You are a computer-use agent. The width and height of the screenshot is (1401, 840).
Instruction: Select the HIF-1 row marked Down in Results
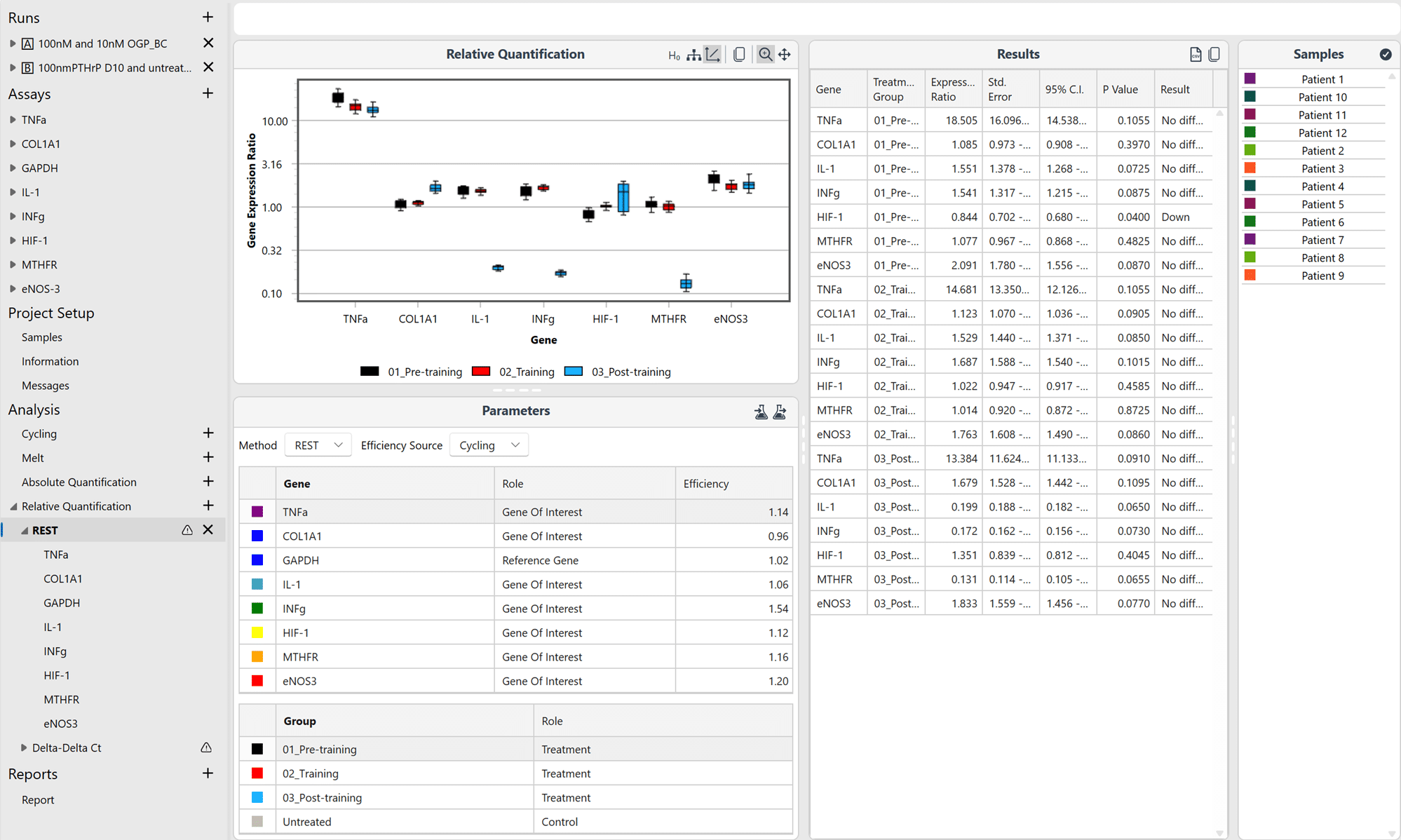coord(1010,217)
